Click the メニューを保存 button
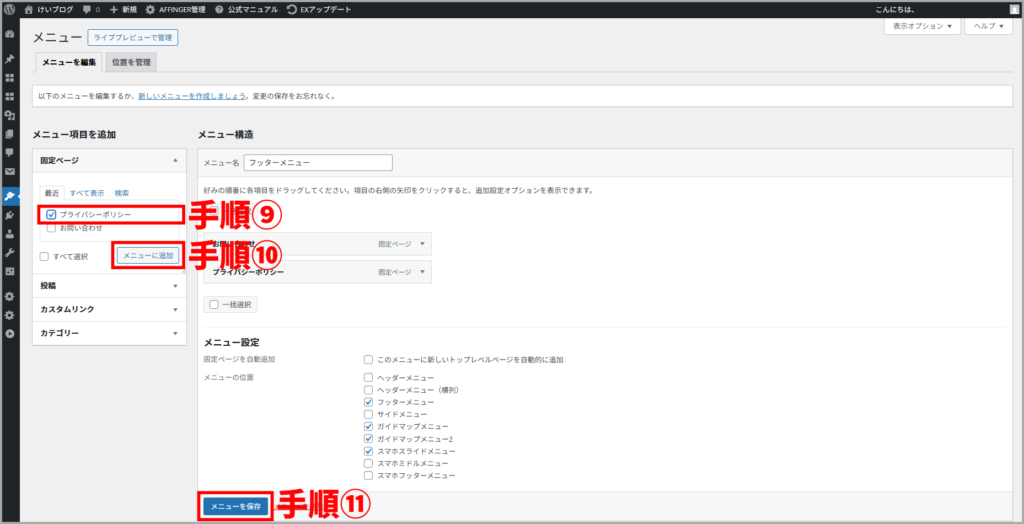Image resolution: width=1024 pixels, height=524 pixels. [235, 507]
